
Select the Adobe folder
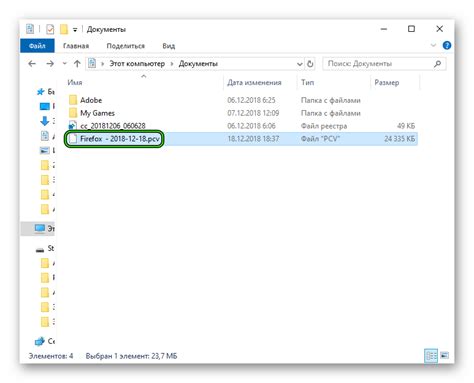pyautogui.click(x=91, y=100)
